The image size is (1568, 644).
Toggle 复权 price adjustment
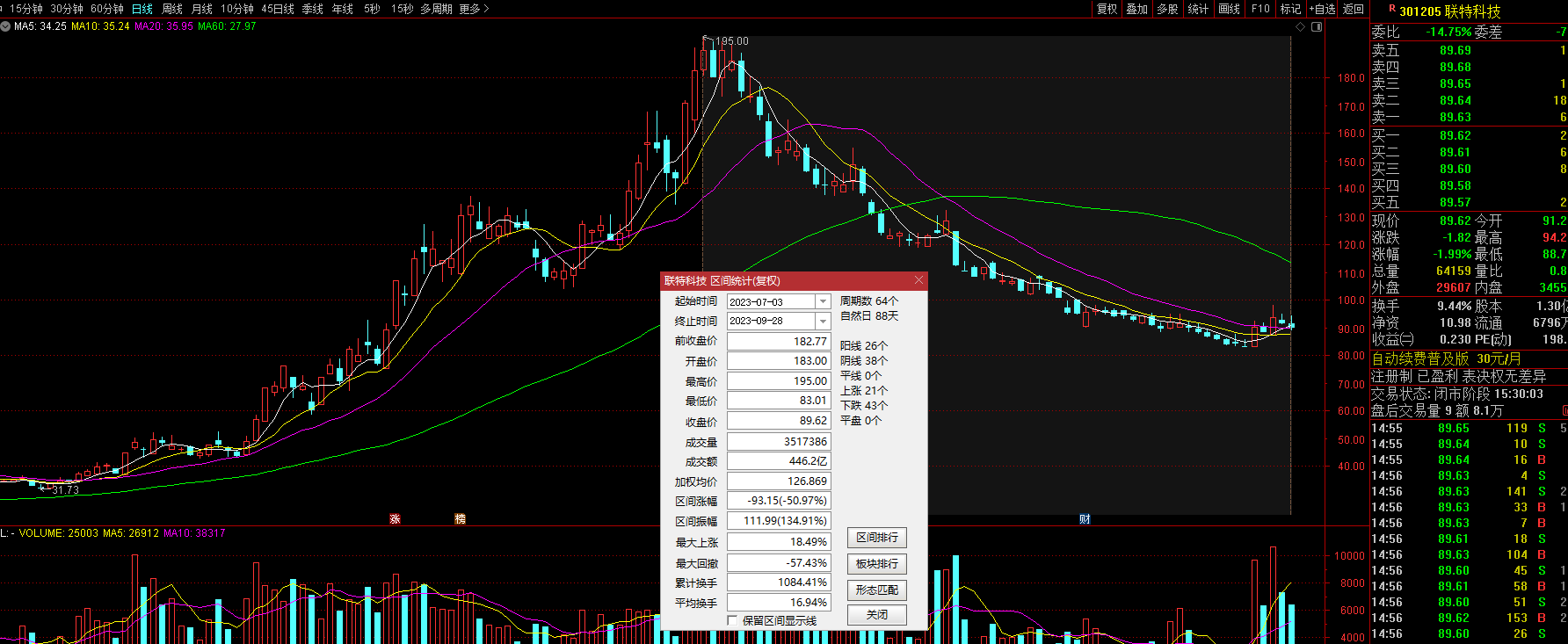(1107, 9)
